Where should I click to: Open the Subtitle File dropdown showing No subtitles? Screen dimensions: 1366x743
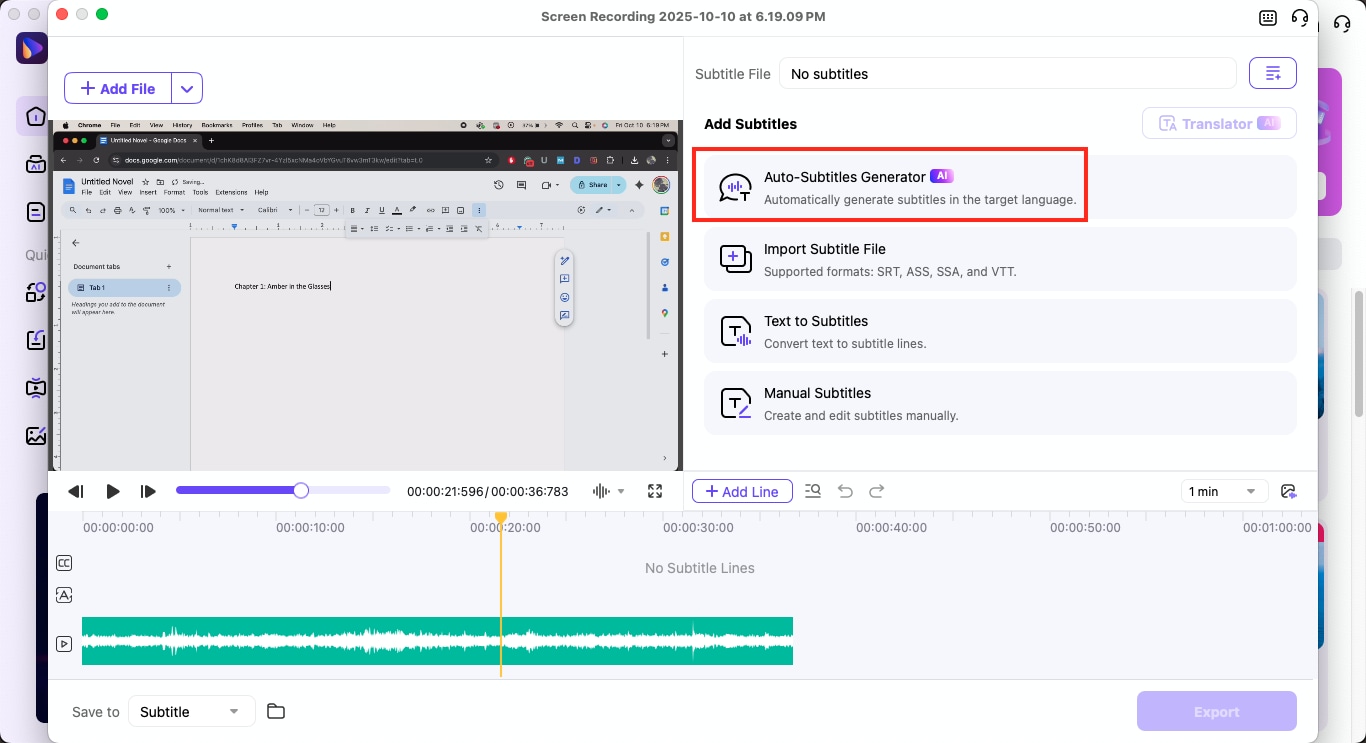coord(1007,73)
